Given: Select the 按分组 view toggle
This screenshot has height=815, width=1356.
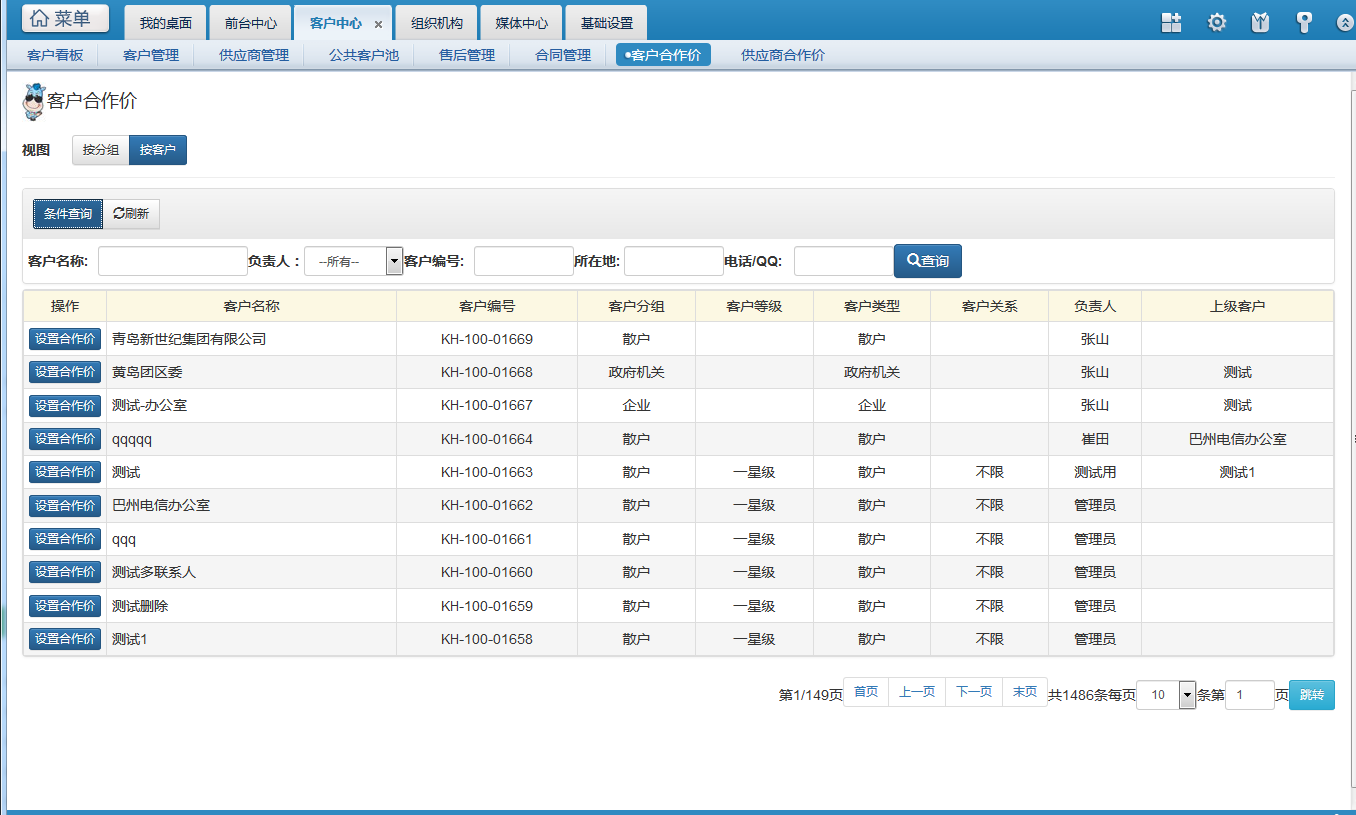Looking at the screenshot, I should [x=101, y=150].
